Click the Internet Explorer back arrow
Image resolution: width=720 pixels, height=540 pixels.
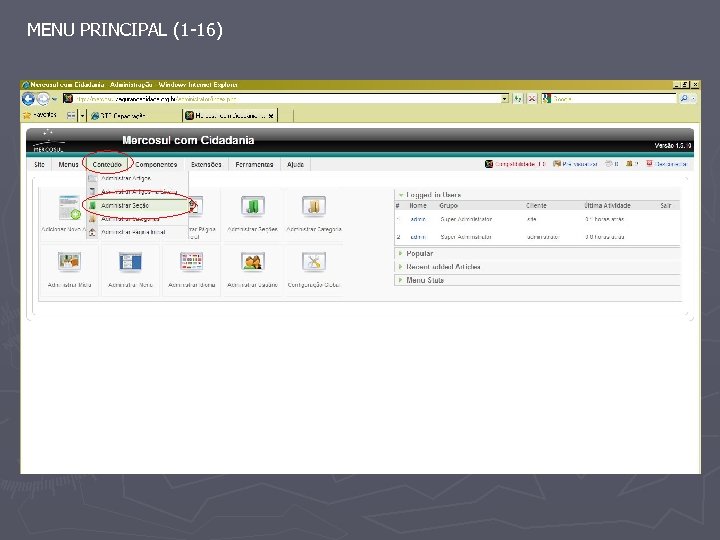click(28, 99)
